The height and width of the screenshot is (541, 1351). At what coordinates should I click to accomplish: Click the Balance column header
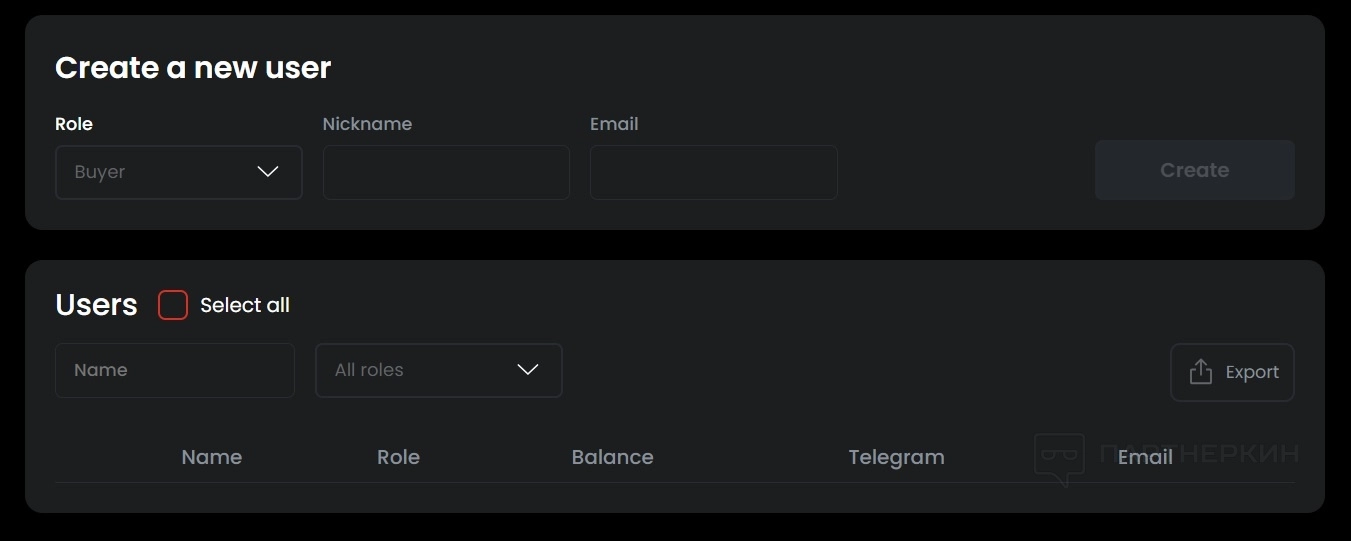tap(612, 457)
